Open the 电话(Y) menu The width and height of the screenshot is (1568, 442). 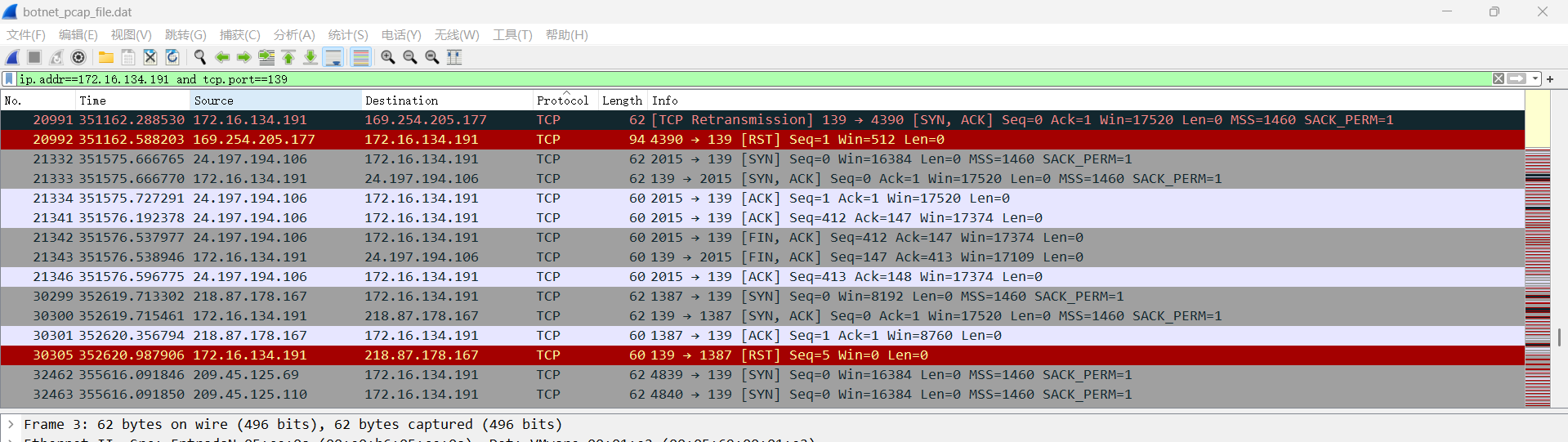pyautogui.click(x=401, y=35)
